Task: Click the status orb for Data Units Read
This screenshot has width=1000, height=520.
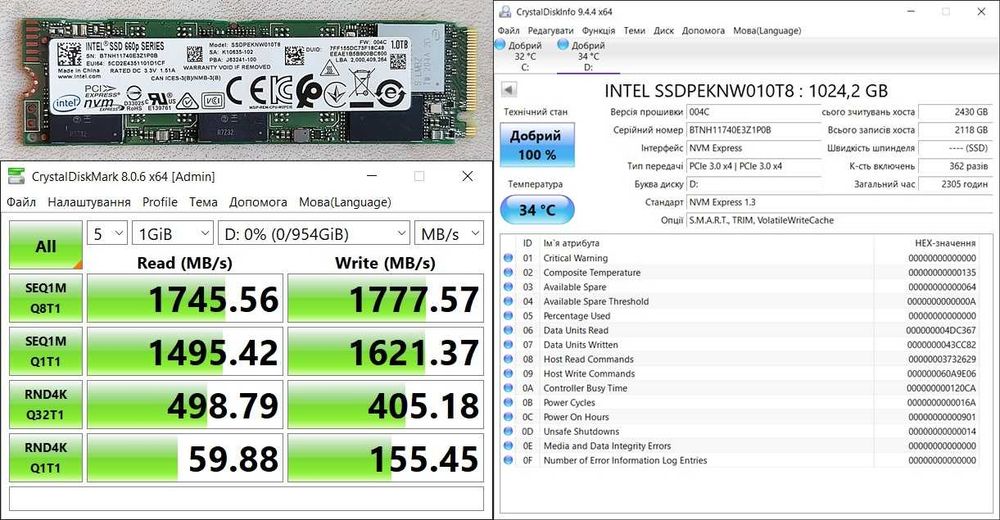Action: point(508,331)
